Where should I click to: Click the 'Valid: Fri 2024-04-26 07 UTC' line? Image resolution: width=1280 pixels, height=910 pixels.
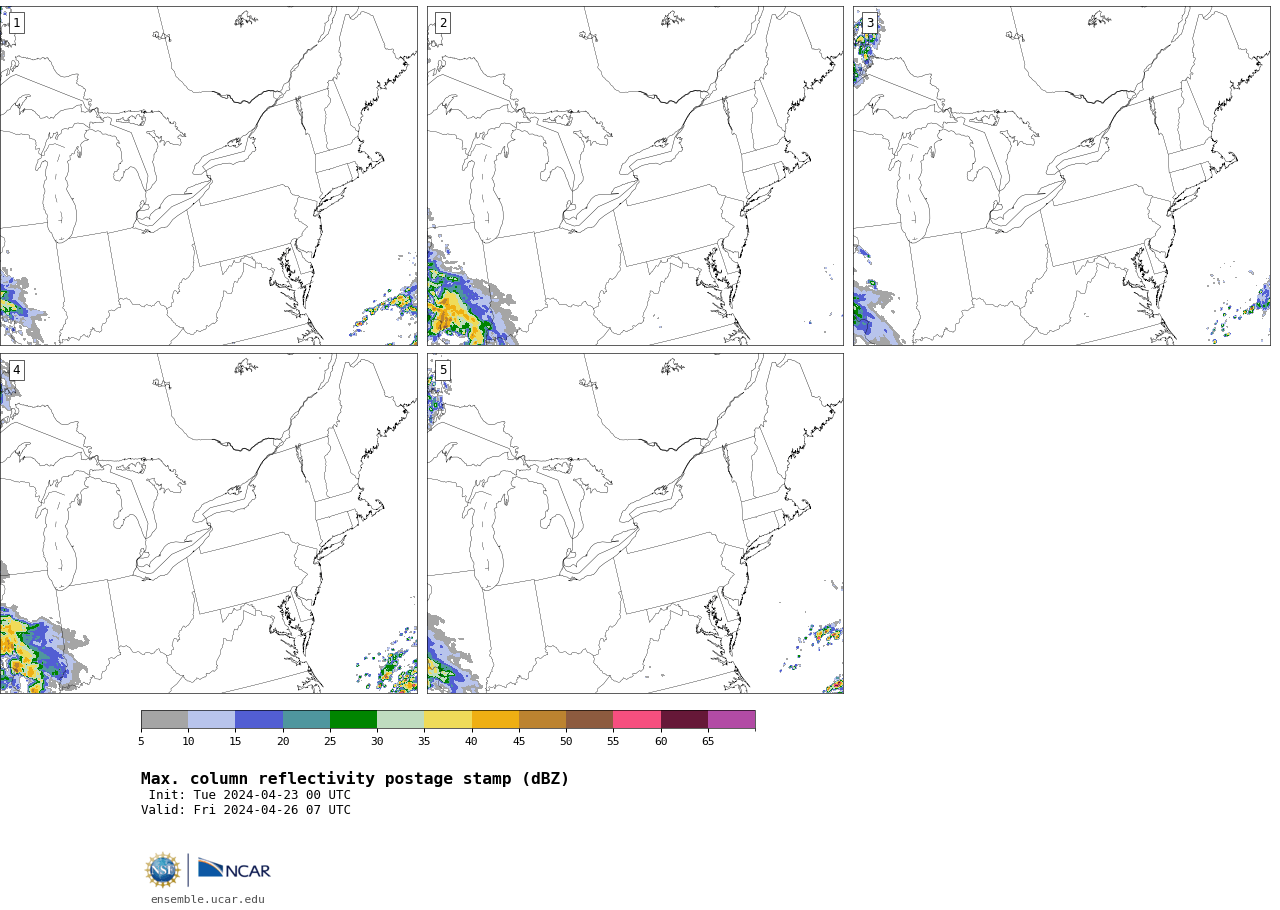(x=246, y=810)
